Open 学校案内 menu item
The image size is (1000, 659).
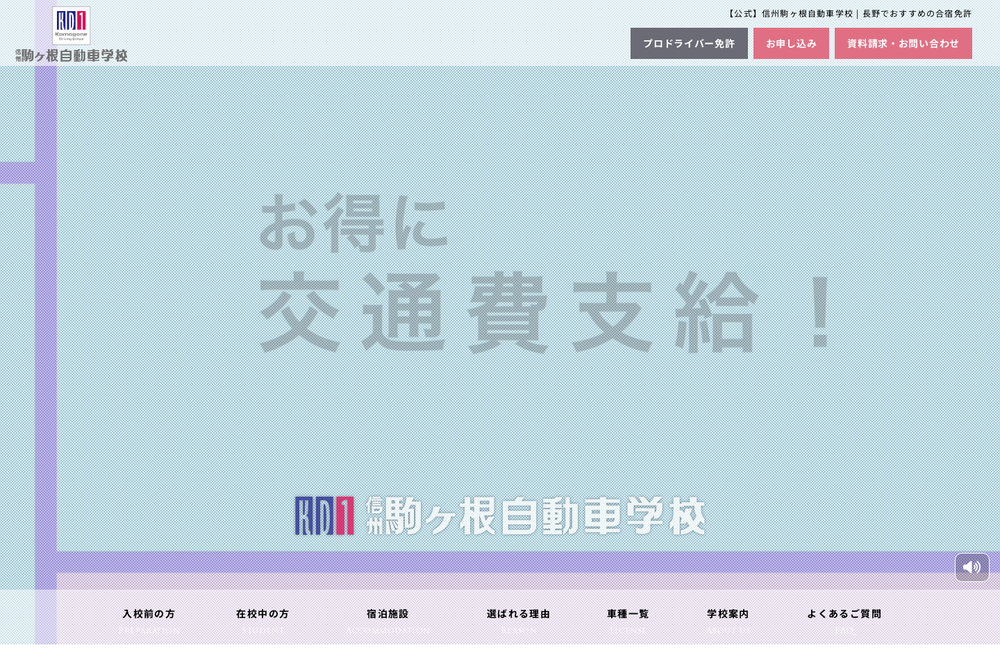pyautogui.click(x=728, y=620)
